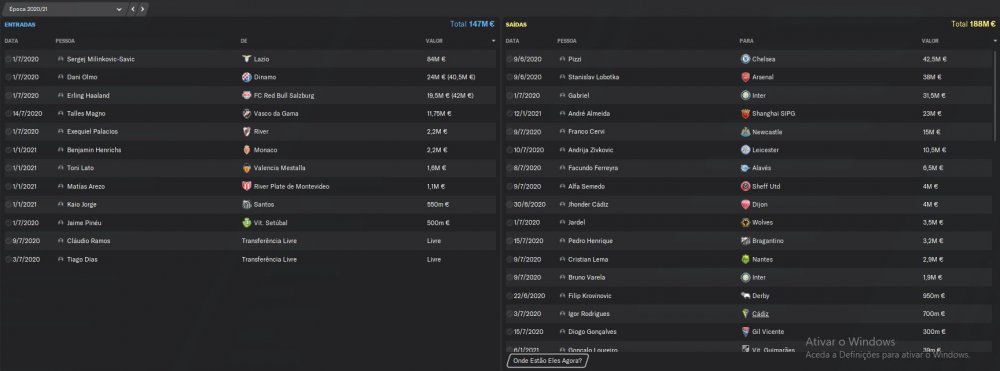Select radio circle for Sergej Milinkovic-Savic row
1000x371 pixels.
(8, 59)
